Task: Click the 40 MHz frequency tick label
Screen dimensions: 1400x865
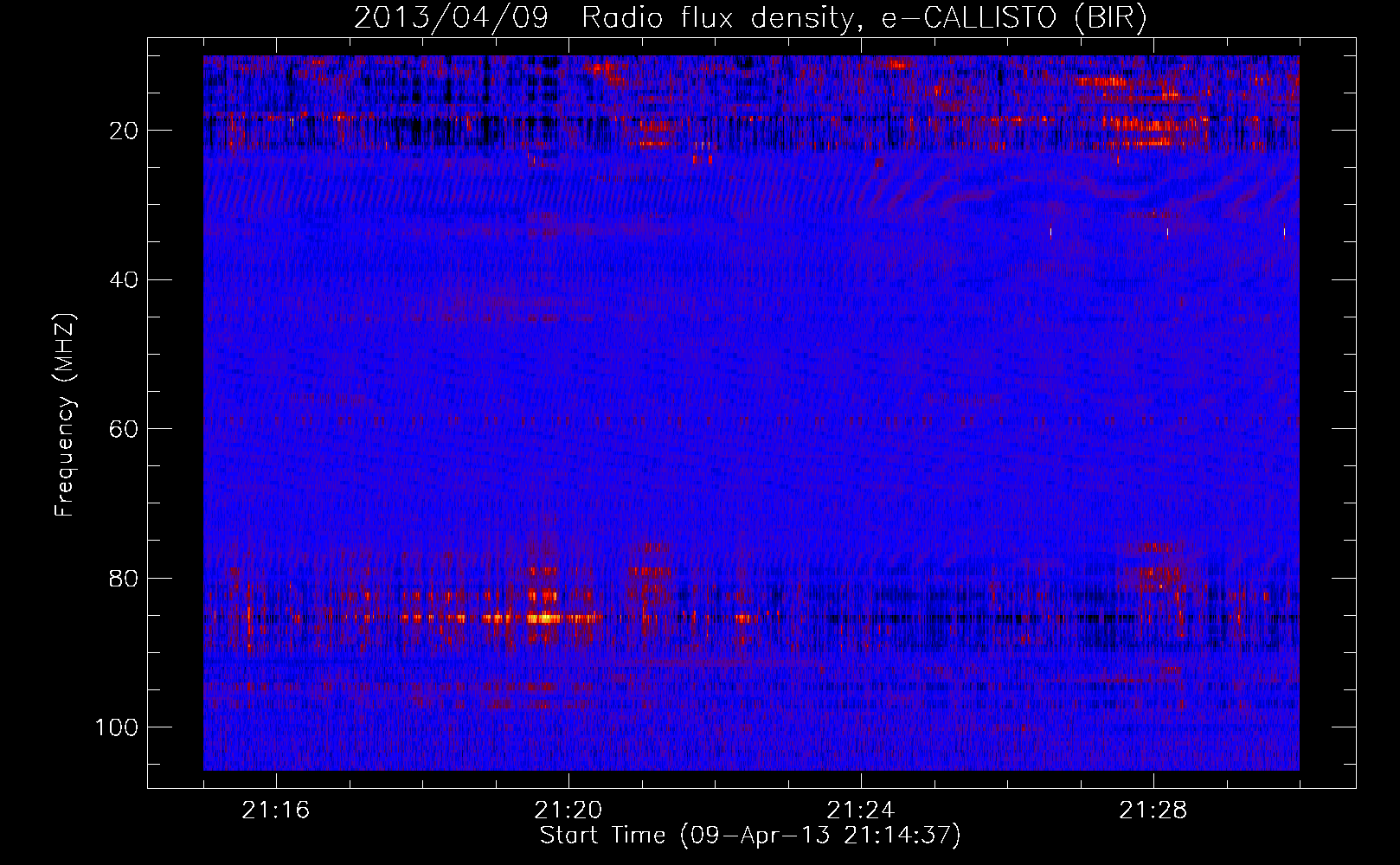Action: click(125, 280)
